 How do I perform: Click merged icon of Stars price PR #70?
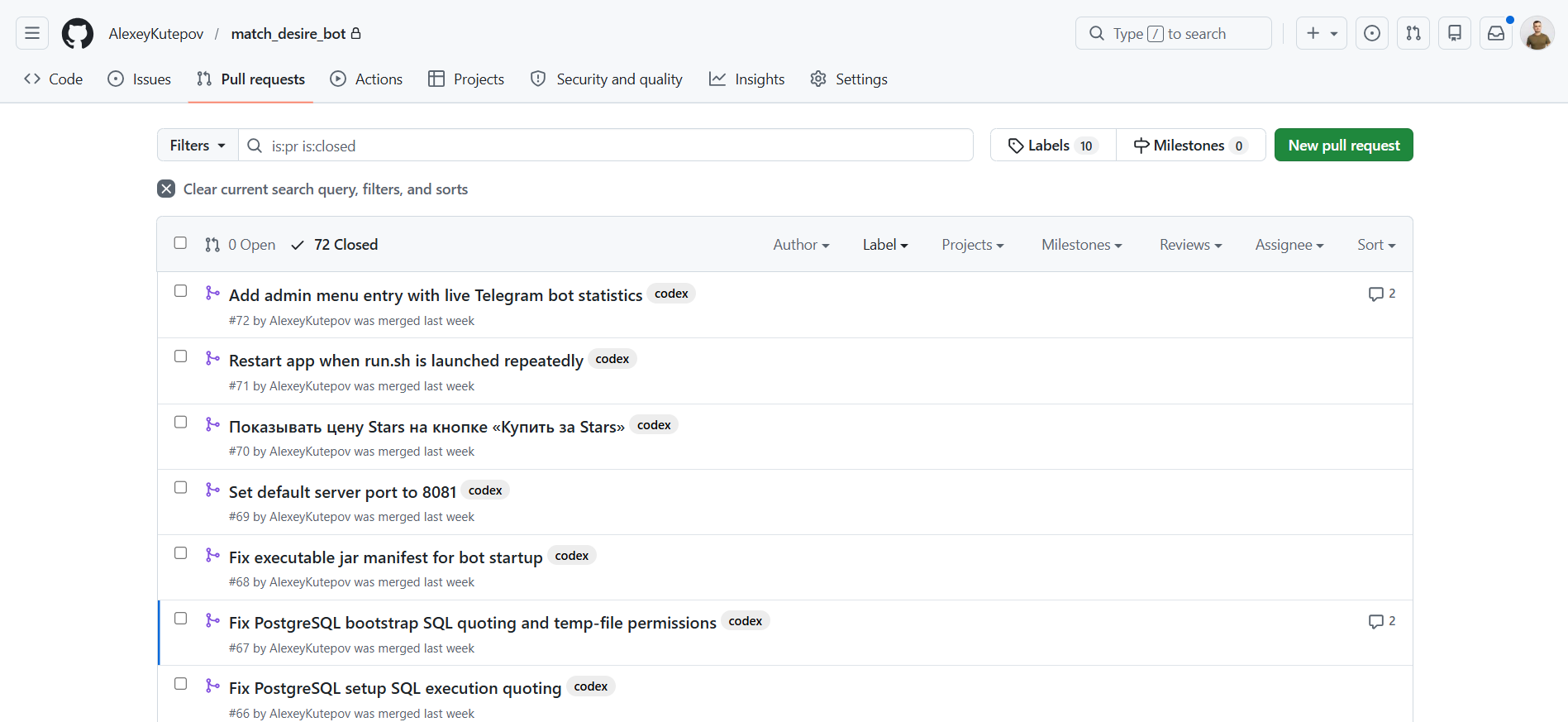coord(212,424)
